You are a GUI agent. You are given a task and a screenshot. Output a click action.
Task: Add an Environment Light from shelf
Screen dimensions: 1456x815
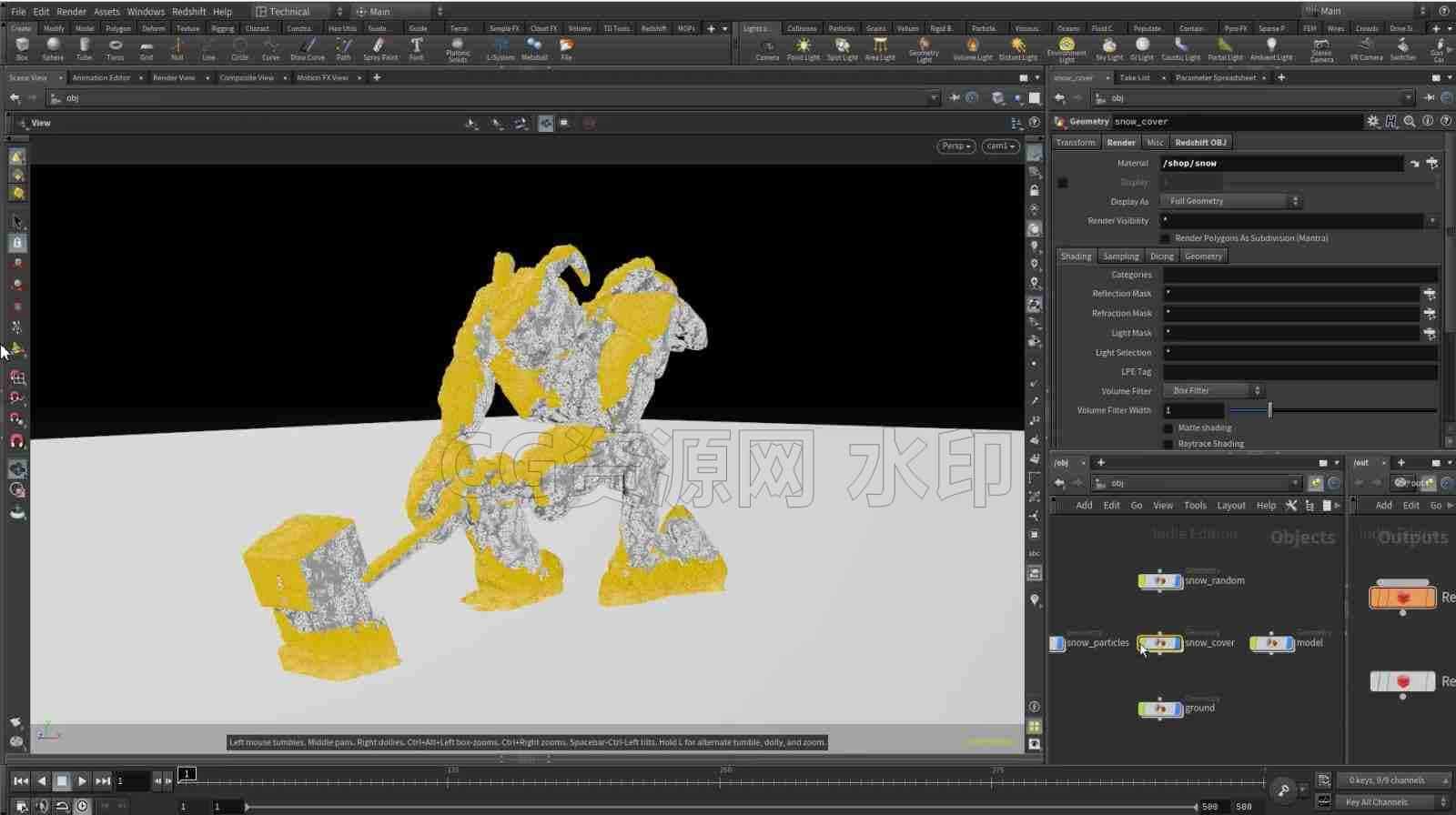(1067, 49)
